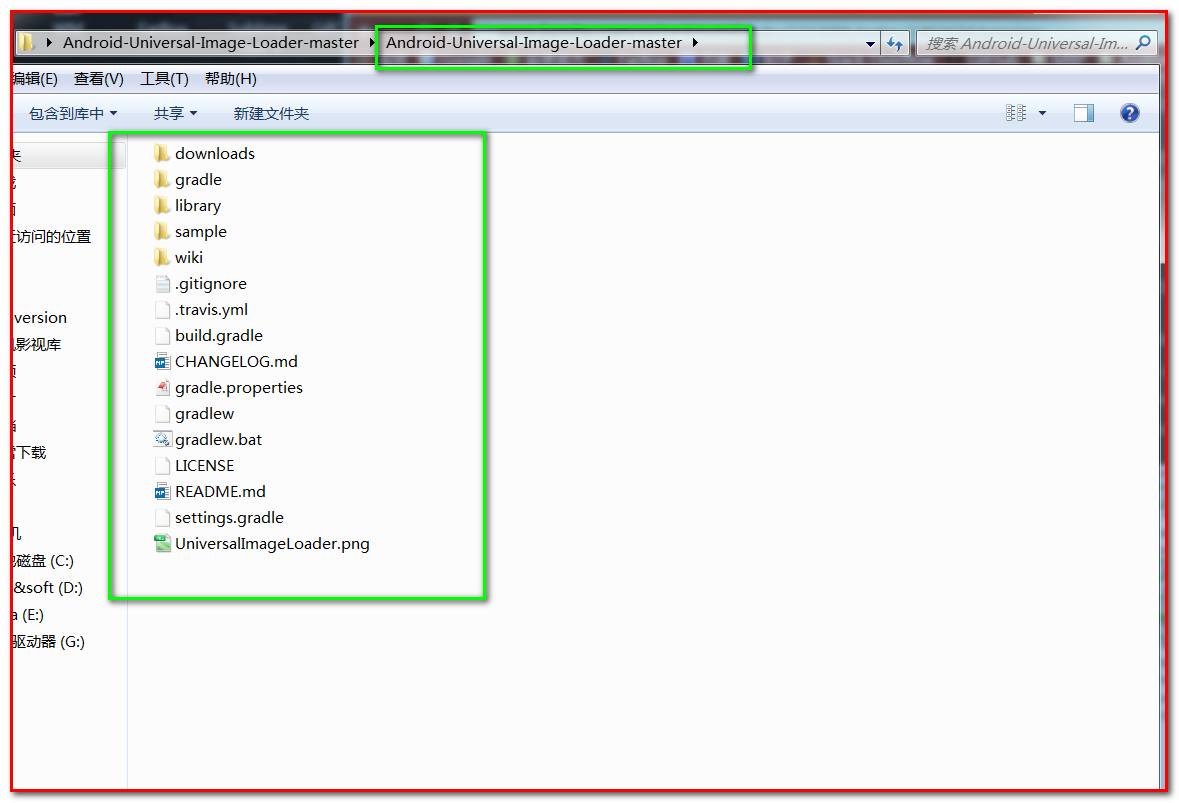Open the 编辑(E) menu

(35, 79)
